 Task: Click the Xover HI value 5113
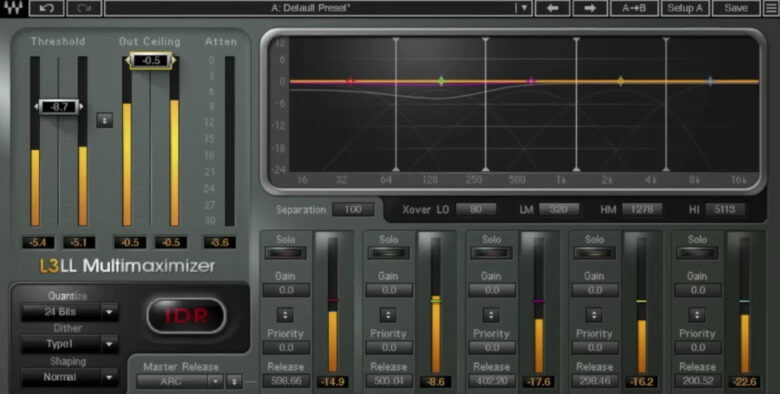725,209
